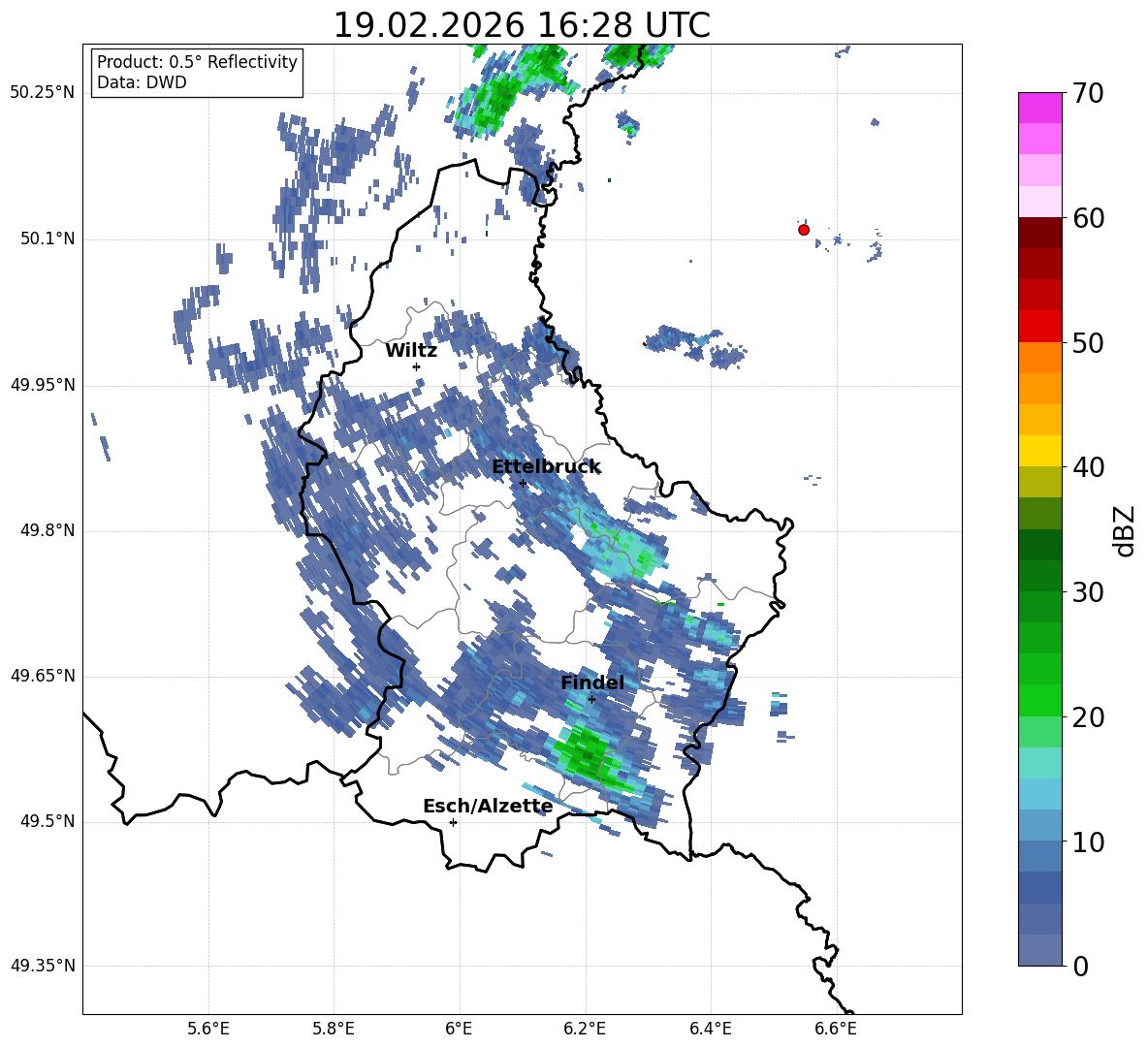Click the 70 tick on the colorbar
This screenshot has height=1048, width=1148.
point(1087,93)
